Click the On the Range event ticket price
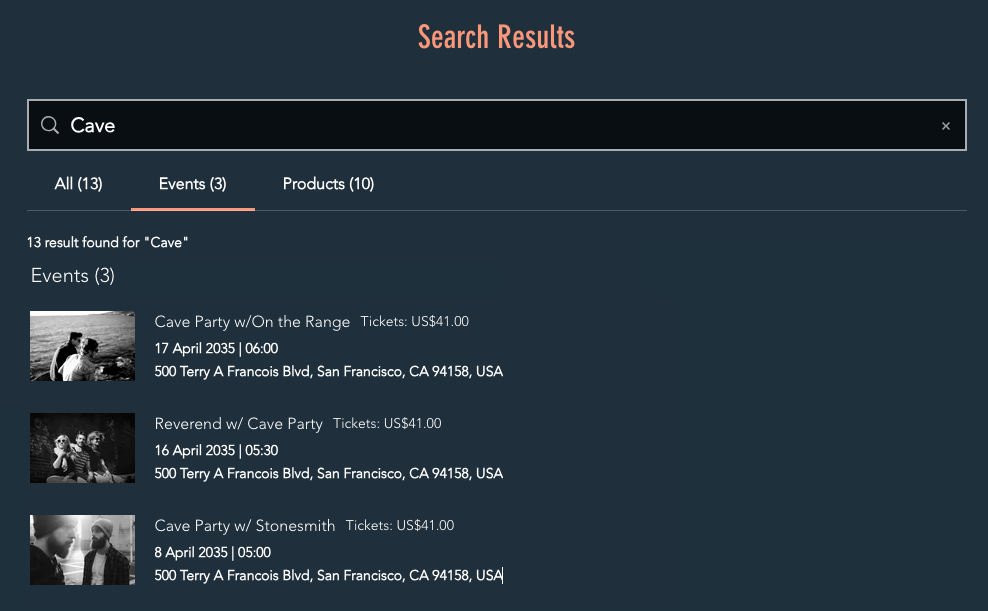This screenshot has height=611, width=988. coord(415,322)
